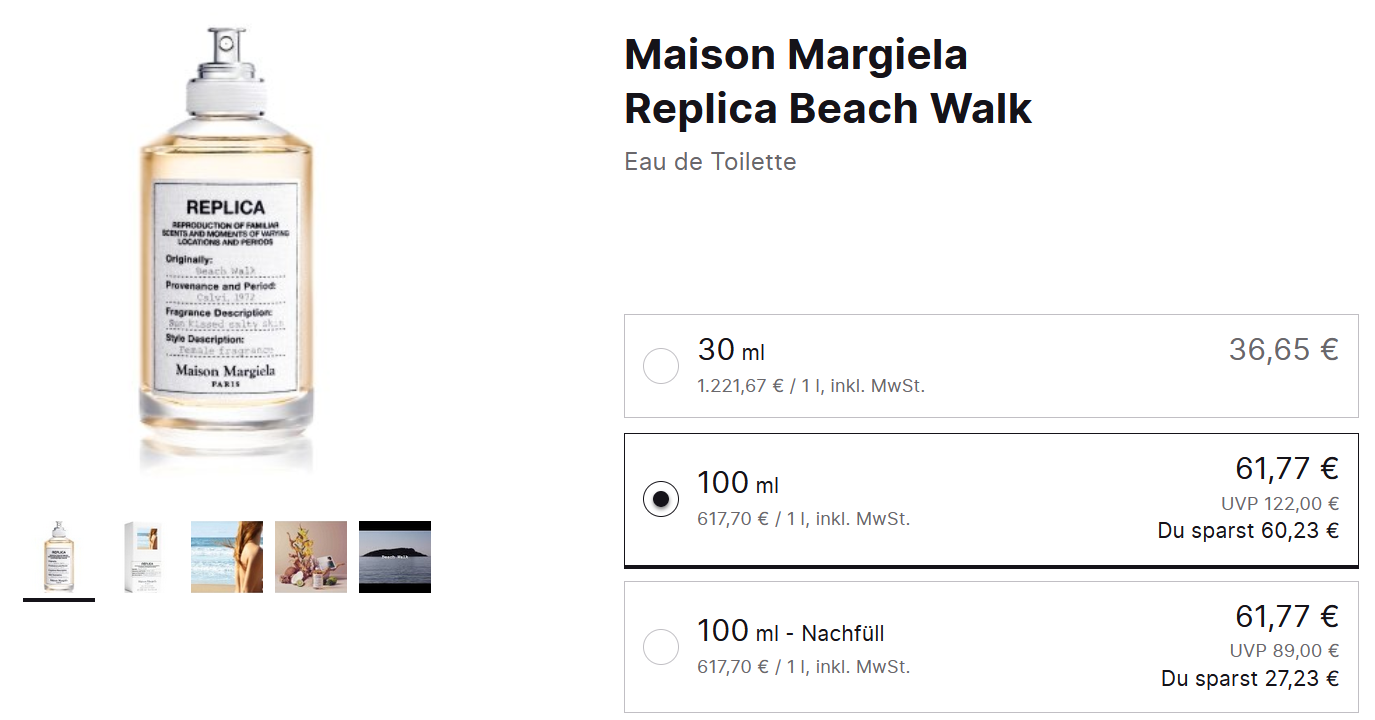Click the 30 ml size label
This screenshot has width=1375, height=720.
click(x=731, y=350)
